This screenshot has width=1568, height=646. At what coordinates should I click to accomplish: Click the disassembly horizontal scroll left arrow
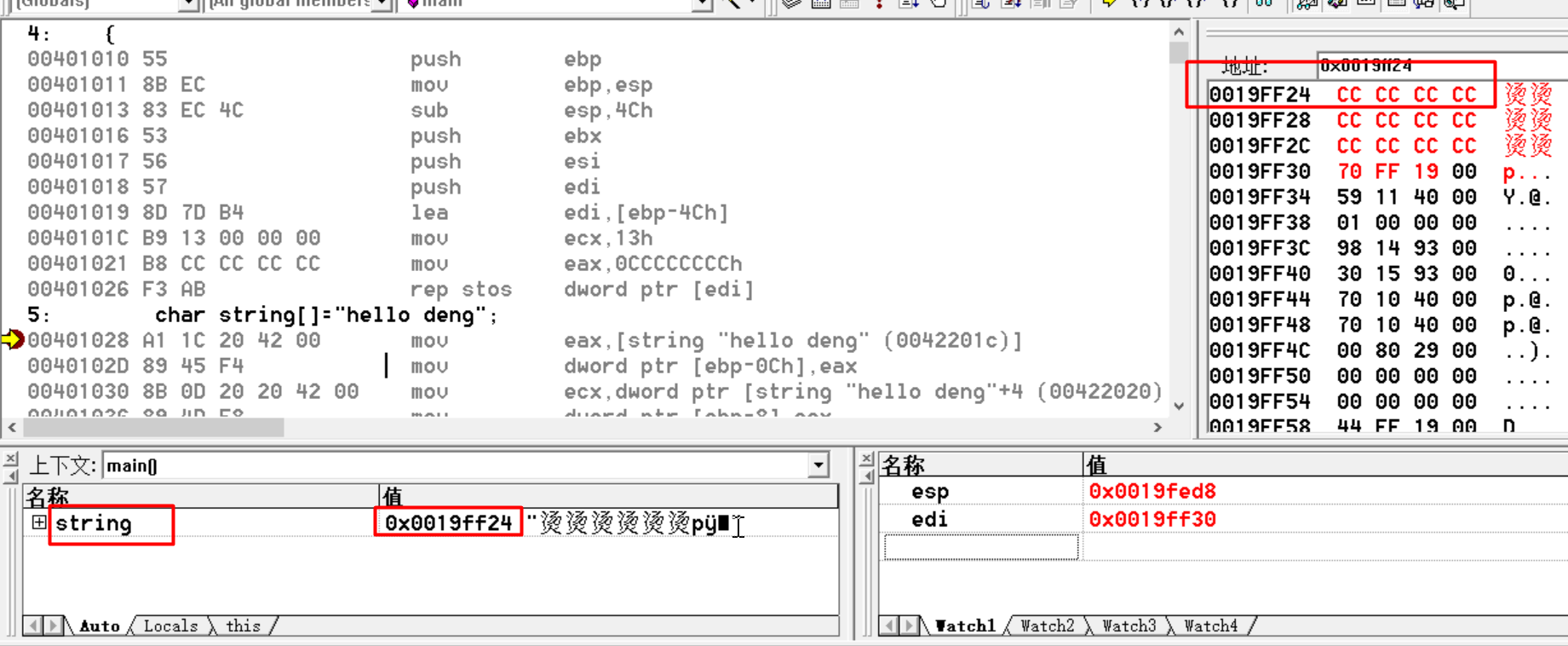pyautogui.click(x=12, y=427)
